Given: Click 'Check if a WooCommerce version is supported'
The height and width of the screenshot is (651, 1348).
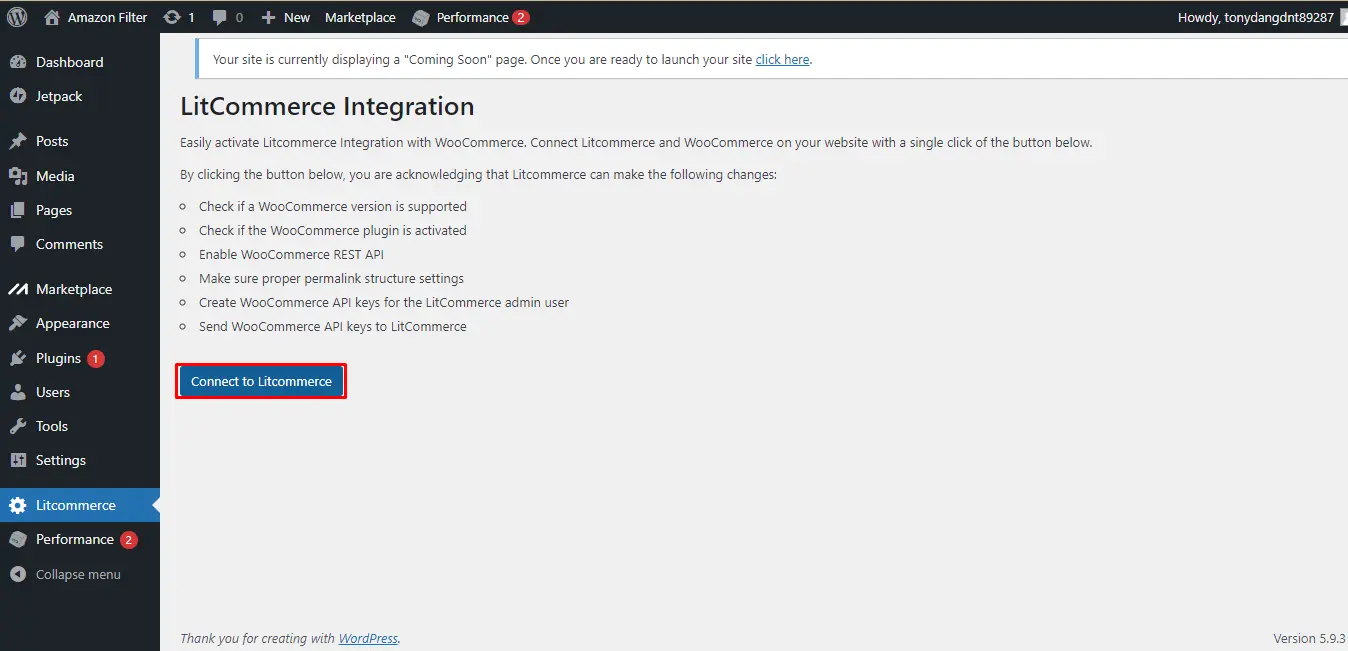Looking at the screenshot, I should (x=333, y=206).
